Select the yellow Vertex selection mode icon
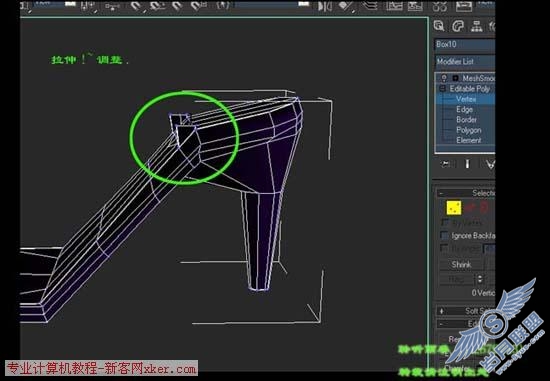 point(454,208)
